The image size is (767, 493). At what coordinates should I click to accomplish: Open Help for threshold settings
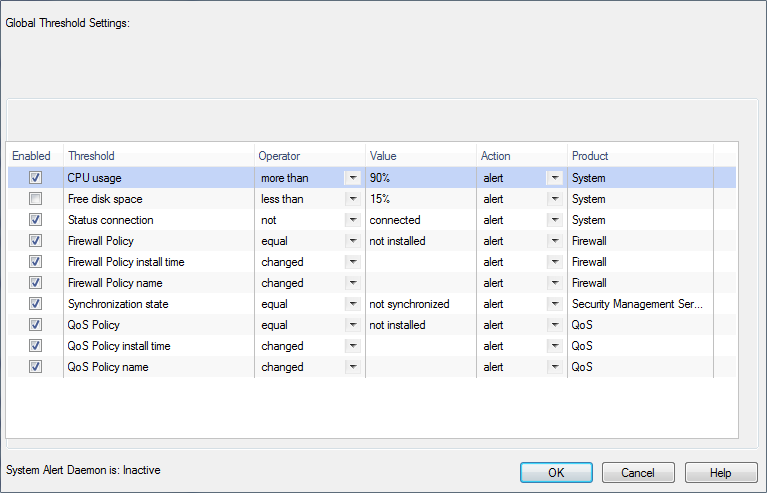(720, 472)
